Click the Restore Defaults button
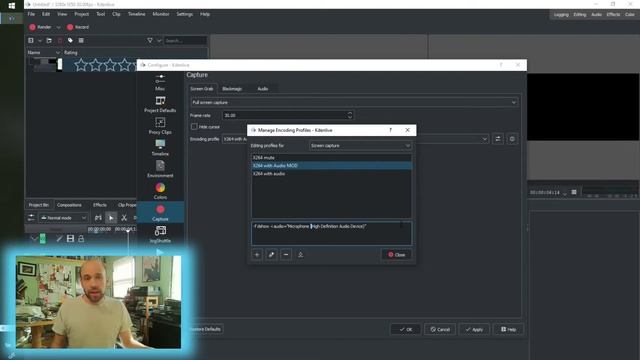Screen dimensions: 640x360 click(206, 329)
